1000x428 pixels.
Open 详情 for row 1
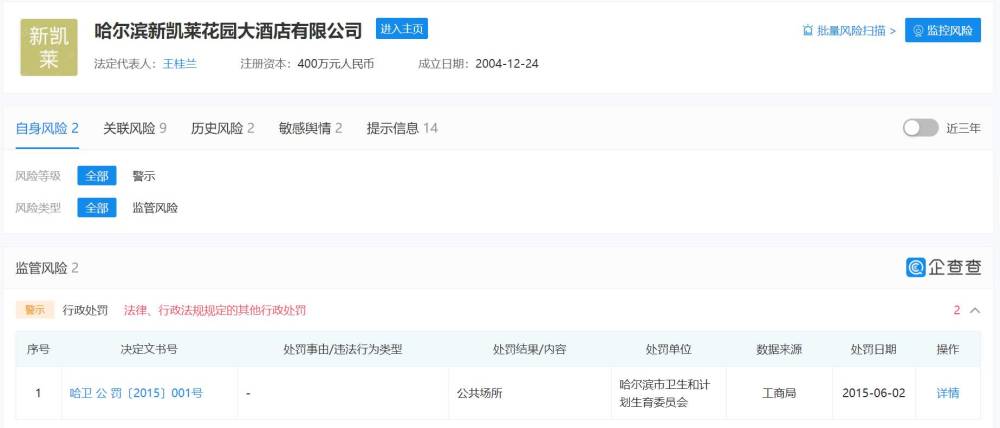tap(948, 393)
